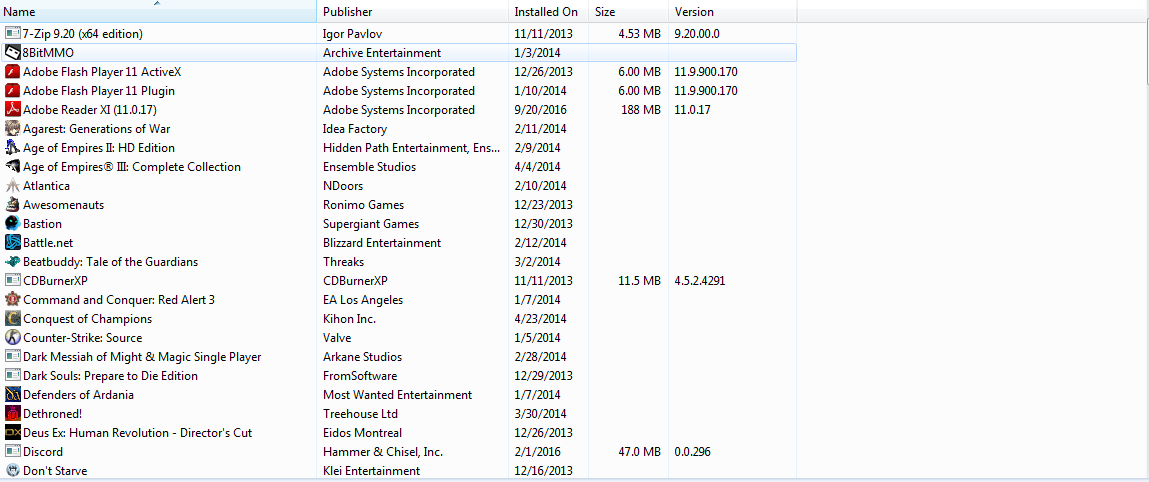Click the Agarest: Generations of War icon

pyautogui.click(x=12, y=129)
